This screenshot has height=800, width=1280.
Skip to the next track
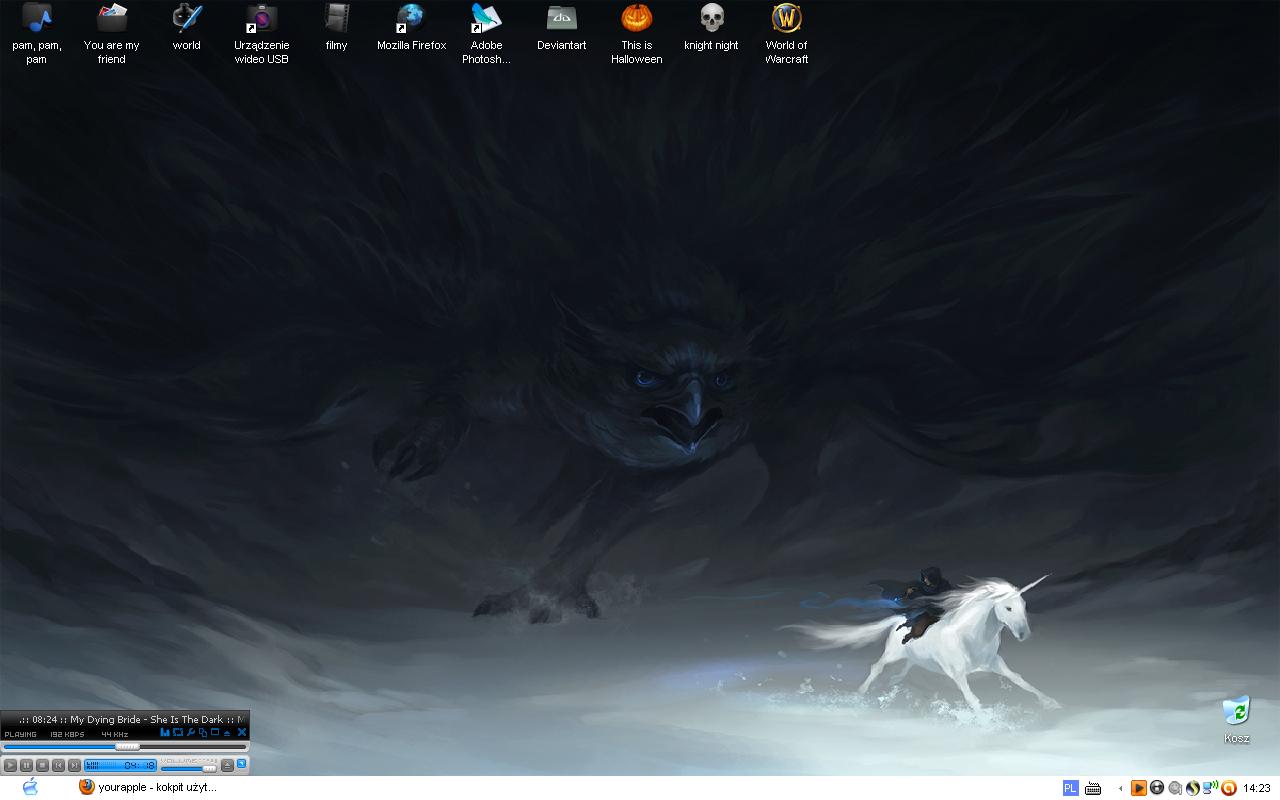(74, 765)
